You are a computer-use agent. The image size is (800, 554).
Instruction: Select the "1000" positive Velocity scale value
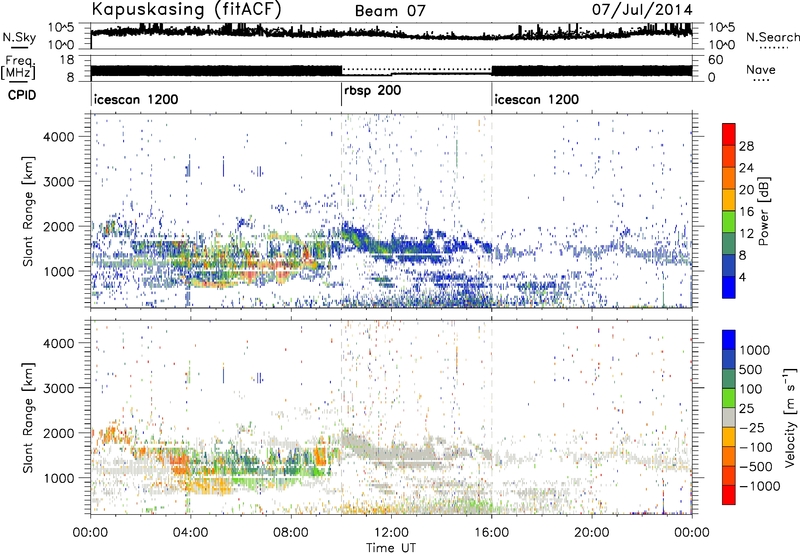coord(755,350)
